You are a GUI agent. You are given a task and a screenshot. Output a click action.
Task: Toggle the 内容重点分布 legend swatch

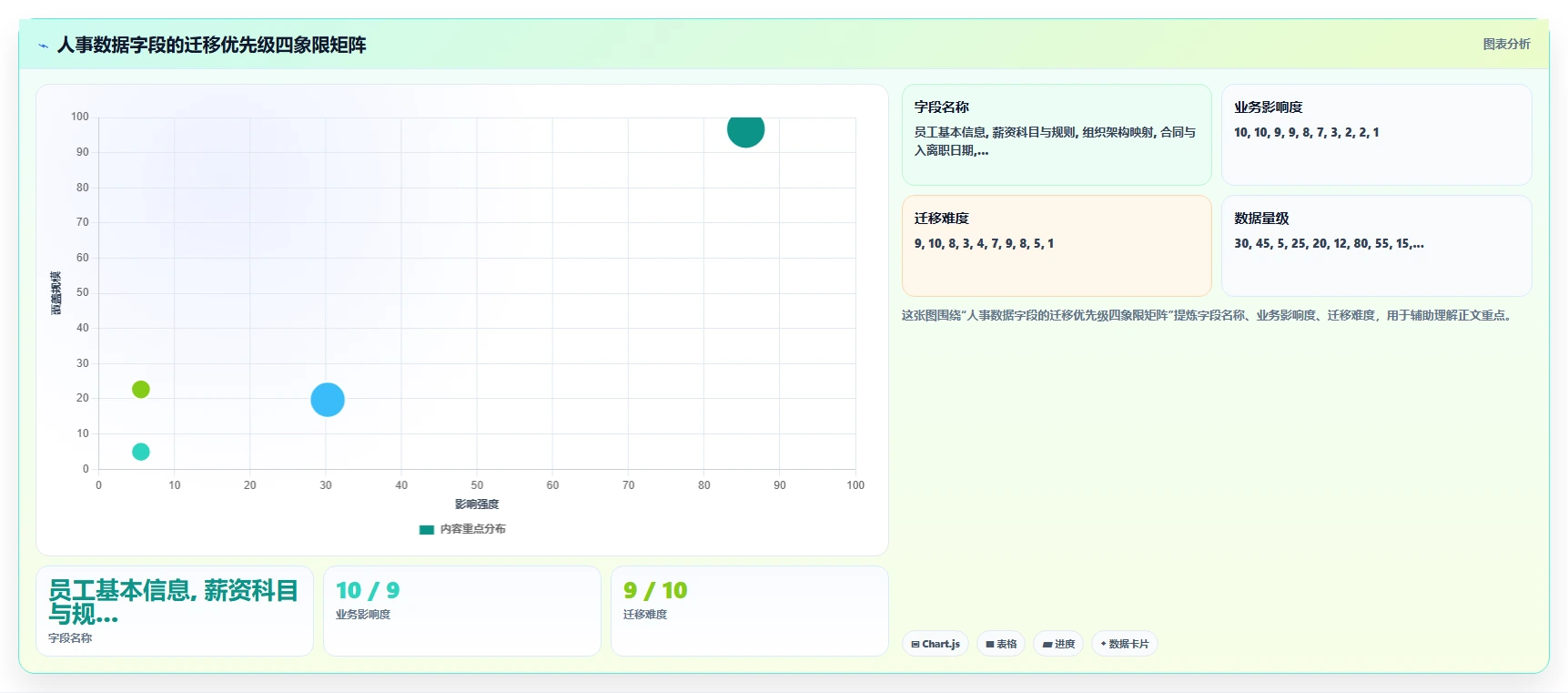tap(426, 529)
